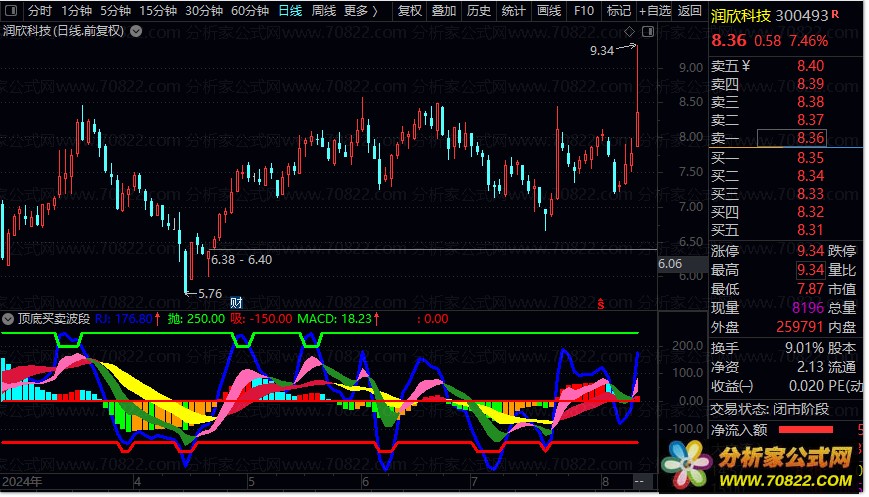
Task: Click the 净流入额 red bar
Action: tap(806, 429)
